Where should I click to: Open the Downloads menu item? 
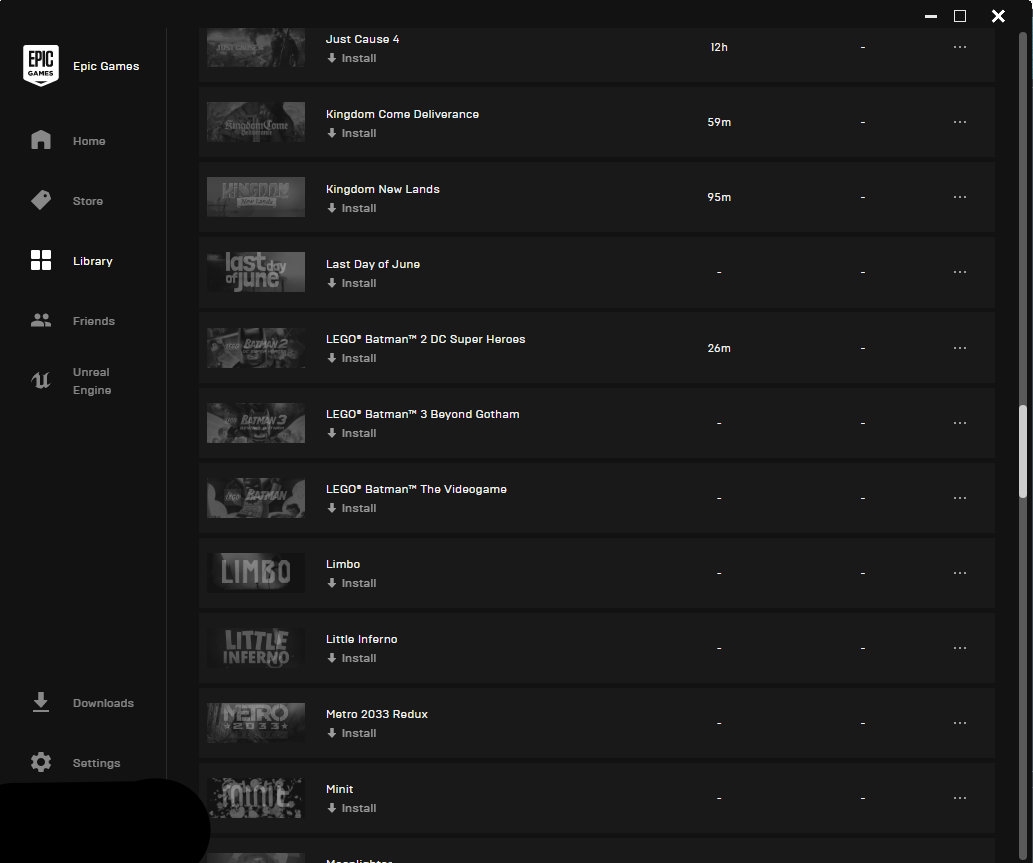coord(103,703)
